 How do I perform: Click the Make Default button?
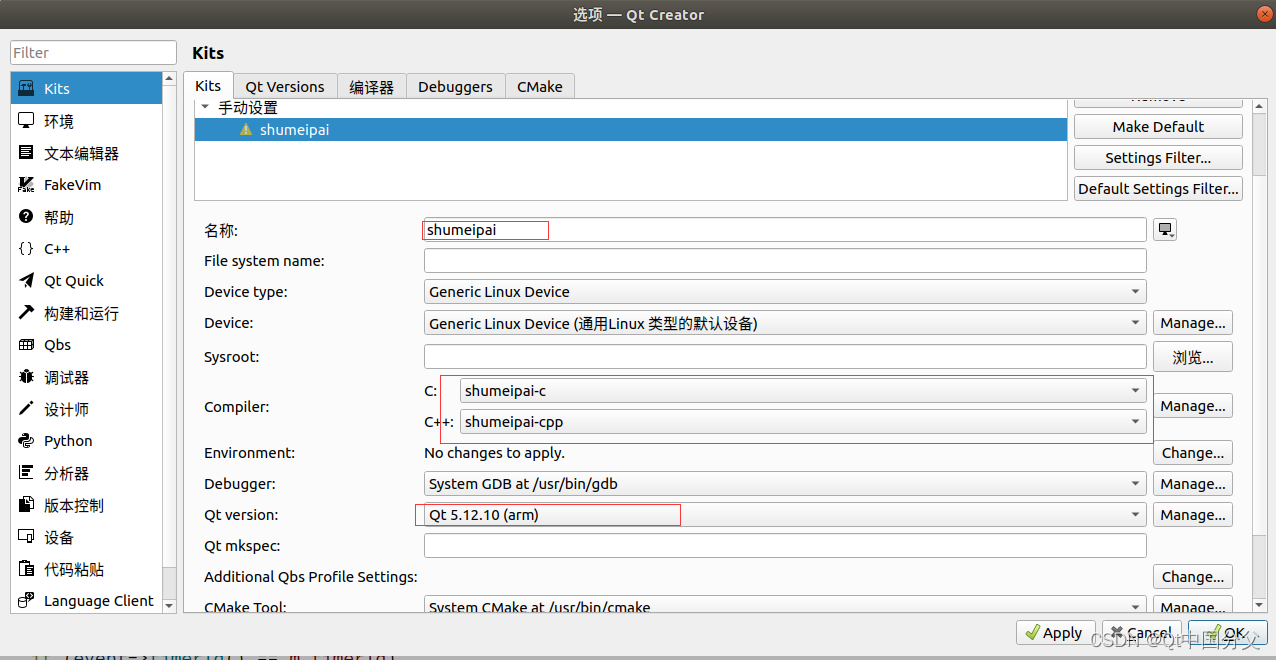click(1157, 126)
